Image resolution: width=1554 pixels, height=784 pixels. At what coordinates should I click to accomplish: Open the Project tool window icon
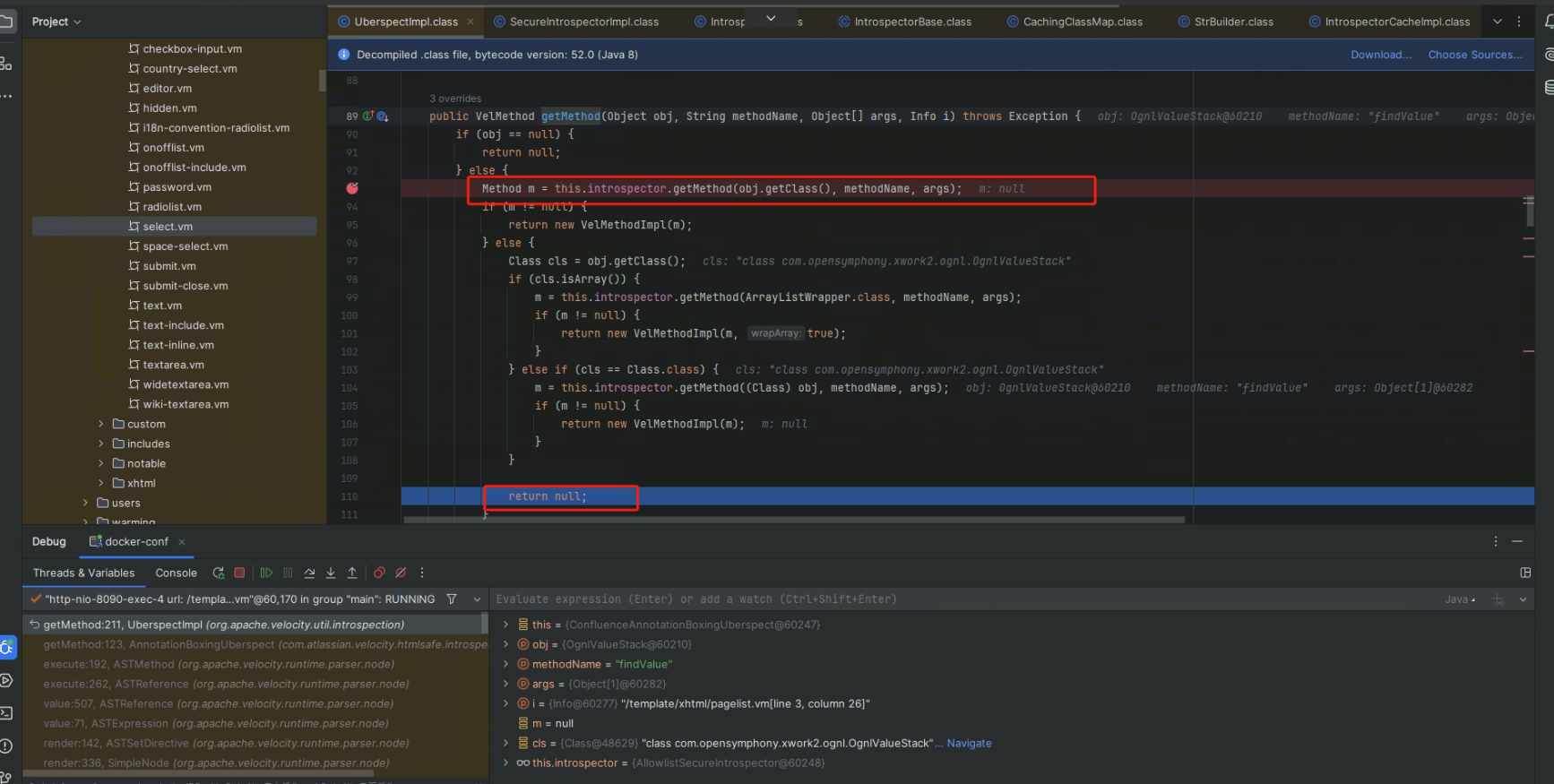pyautogui.click(x=7, y=22)
